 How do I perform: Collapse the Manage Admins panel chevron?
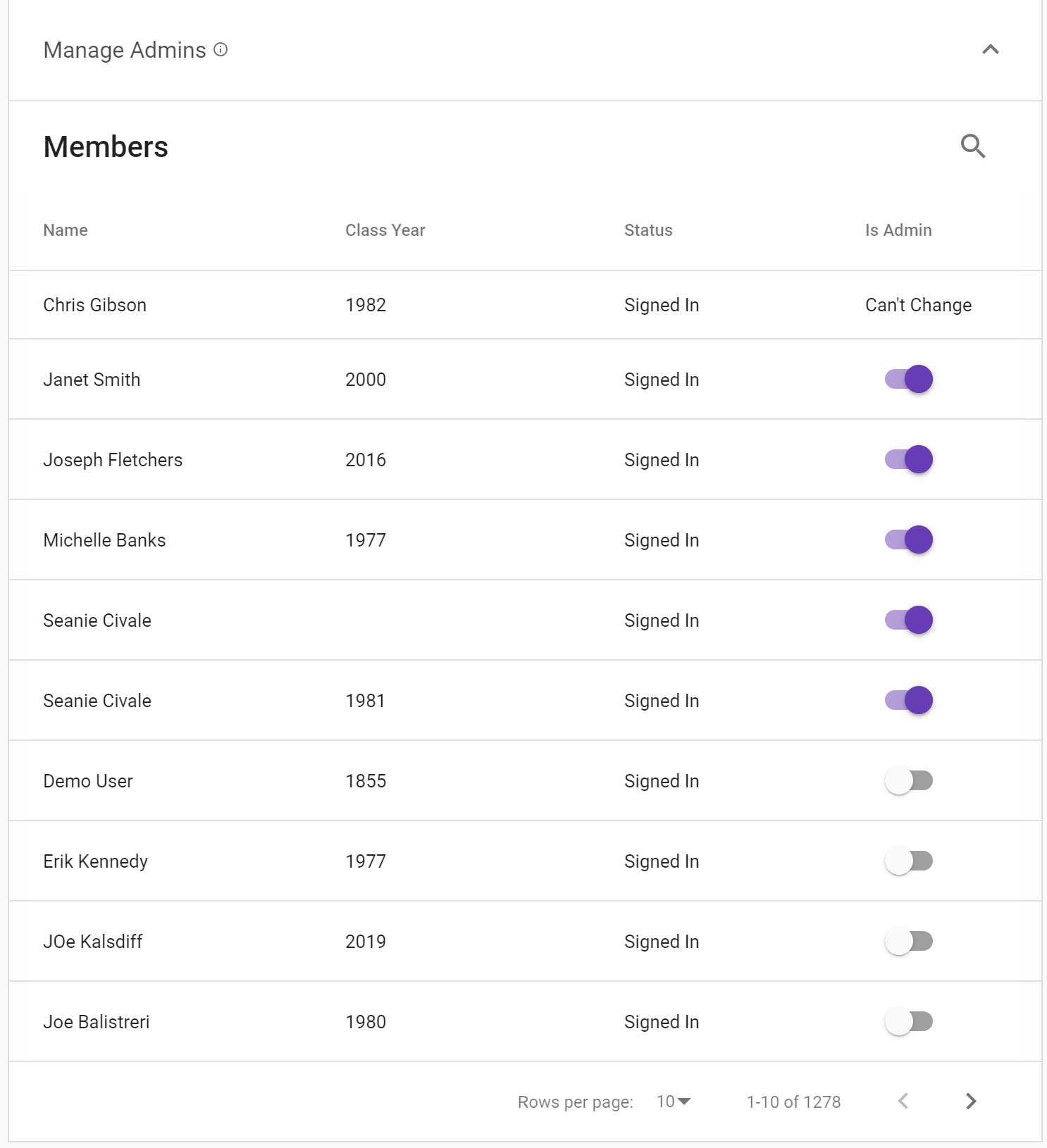point(991,49)
